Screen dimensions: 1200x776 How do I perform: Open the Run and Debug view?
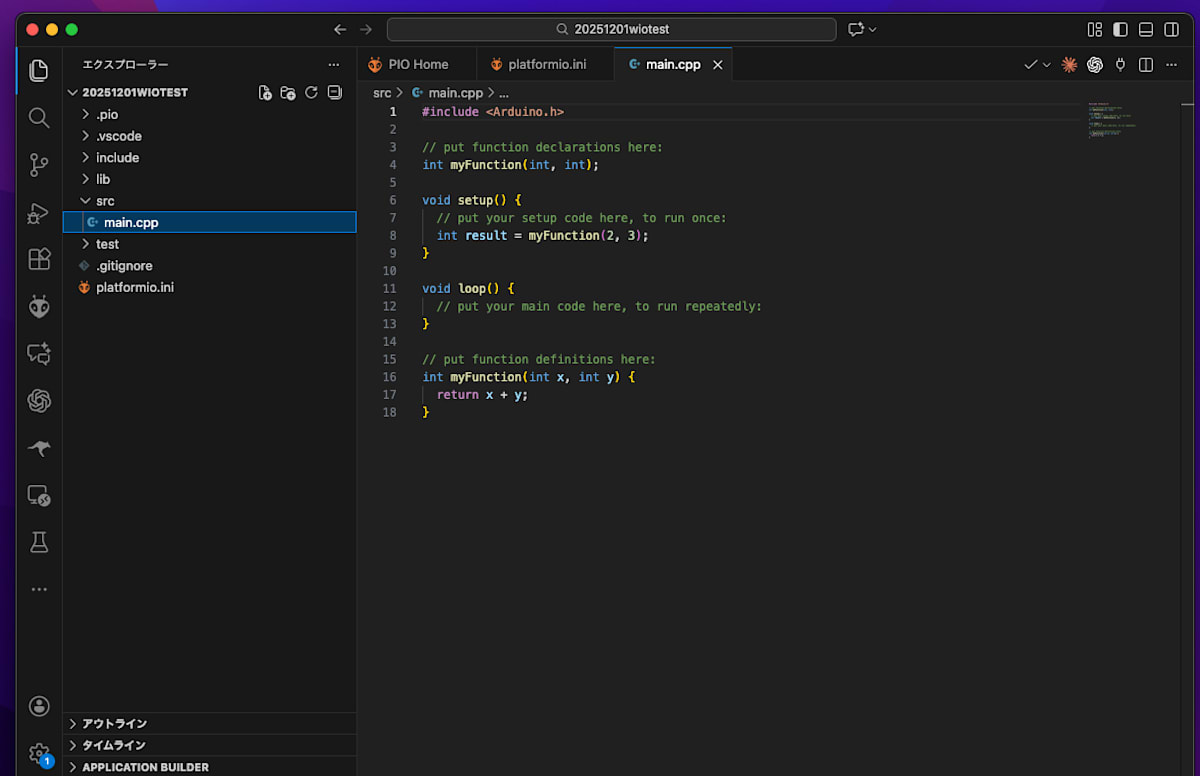pos(39,212)
